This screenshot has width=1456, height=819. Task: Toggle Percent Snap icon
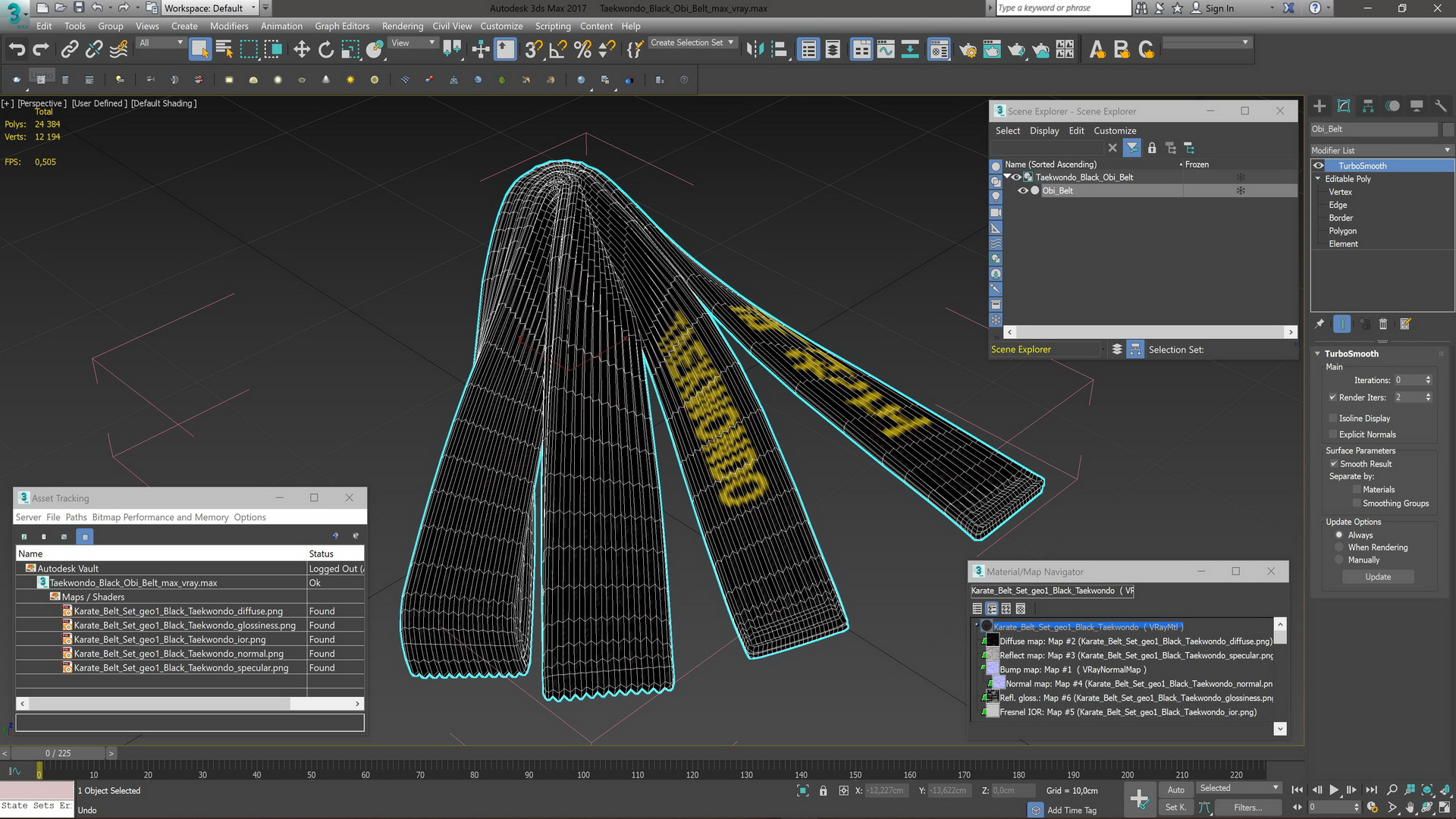(582, 50)
